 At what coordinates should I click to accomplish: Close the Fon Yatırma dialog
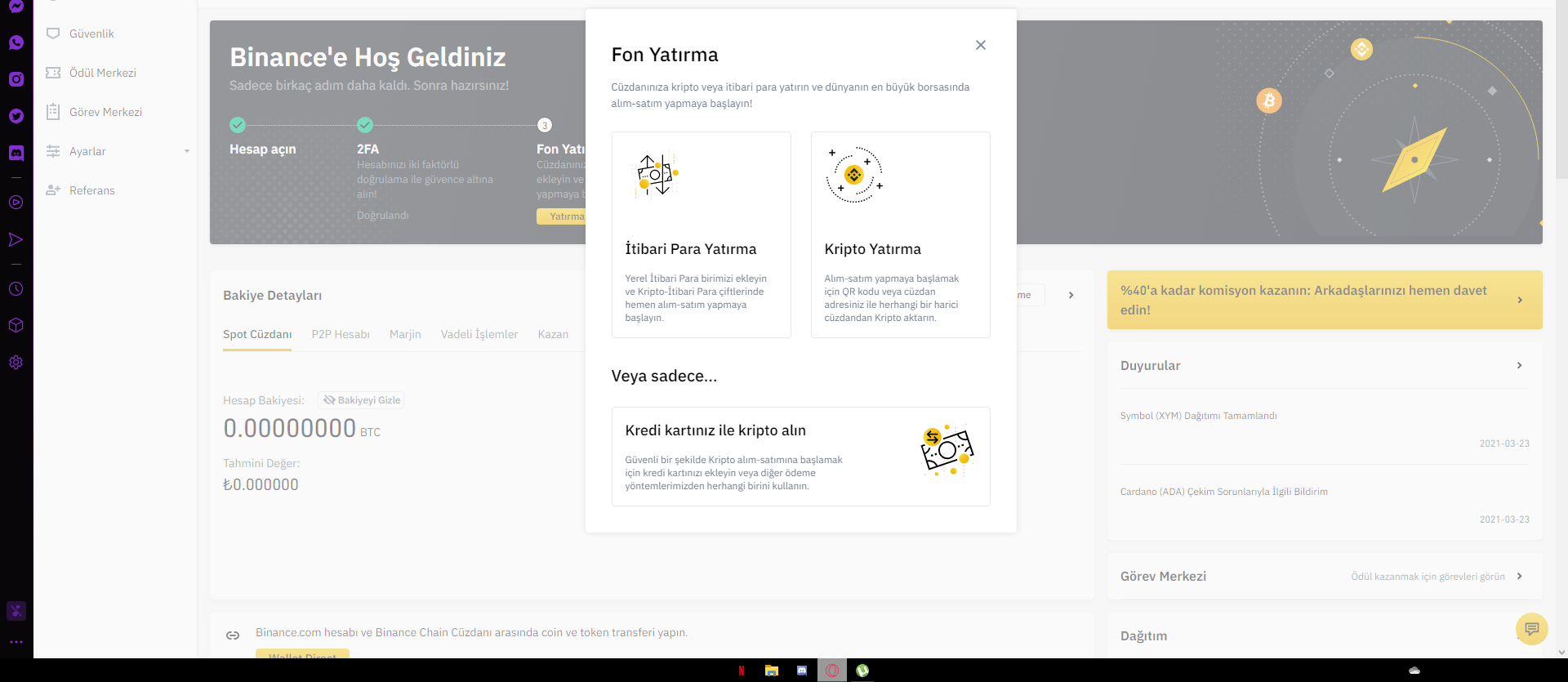[x=981, y=45]
